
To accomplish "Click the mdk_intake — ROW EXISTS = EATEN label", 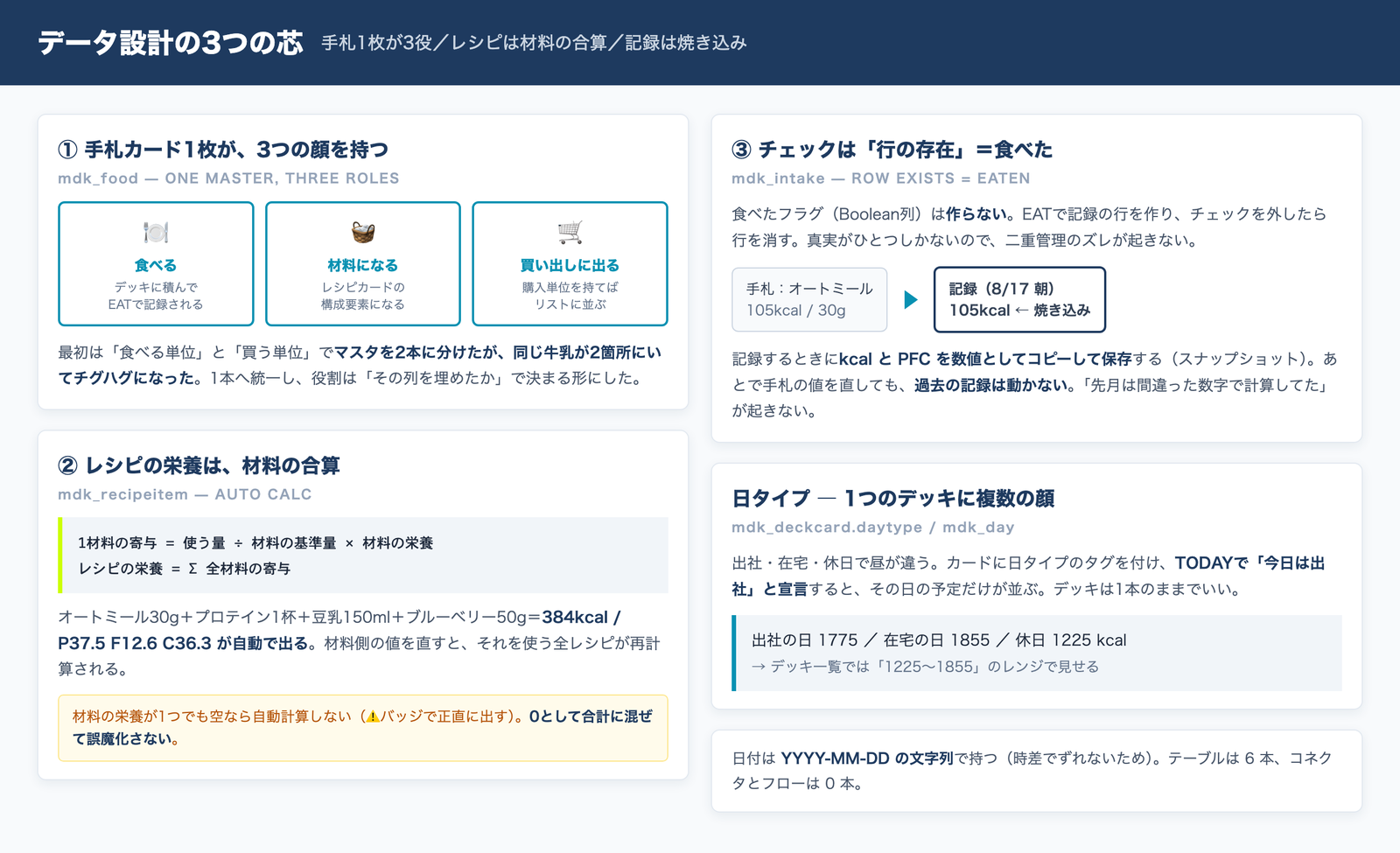I will [x=880, y=178].
